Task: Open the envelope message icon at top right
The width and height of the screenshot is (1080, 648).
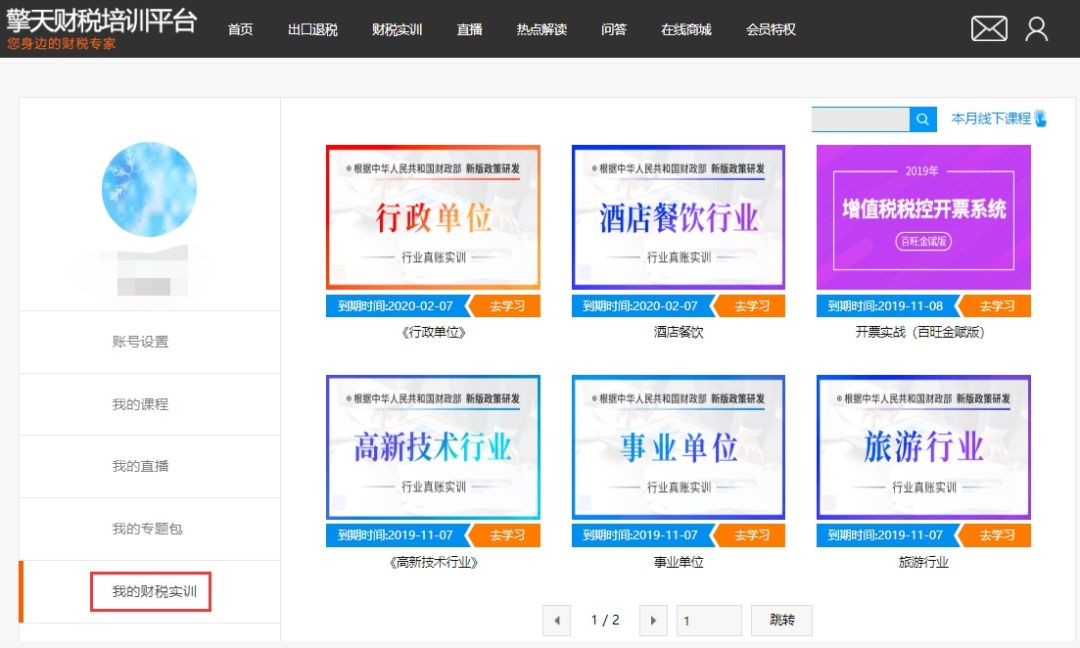Action: click(x=988, y=29)
